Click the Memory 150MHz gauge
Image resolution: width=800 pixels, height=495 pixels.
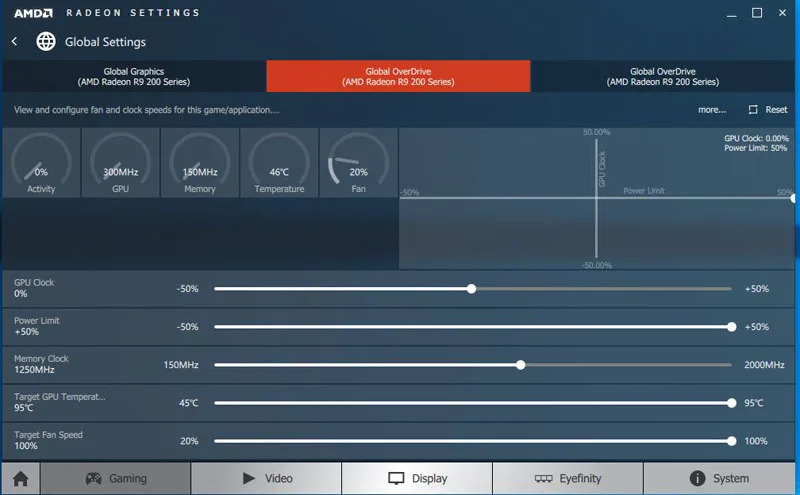click(x=200, y=164)
